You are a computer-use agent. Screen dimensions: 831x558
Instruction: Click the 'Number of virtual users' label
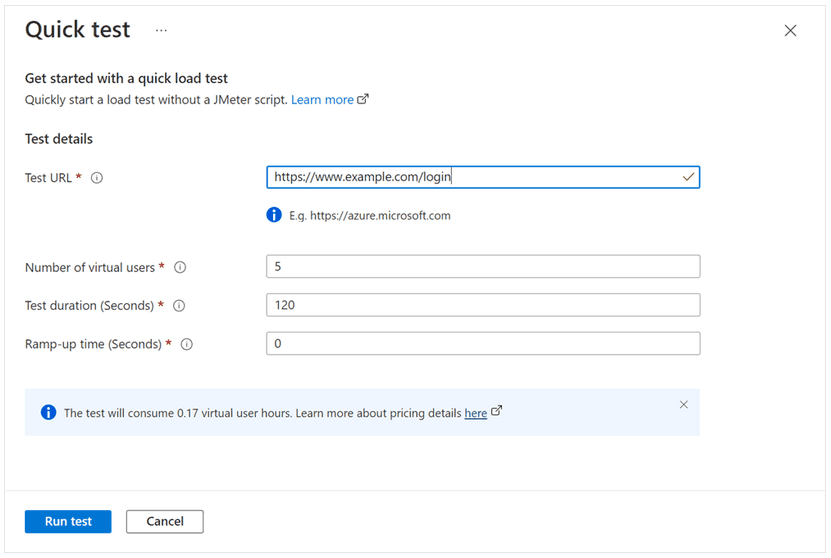tap(90, 268)
